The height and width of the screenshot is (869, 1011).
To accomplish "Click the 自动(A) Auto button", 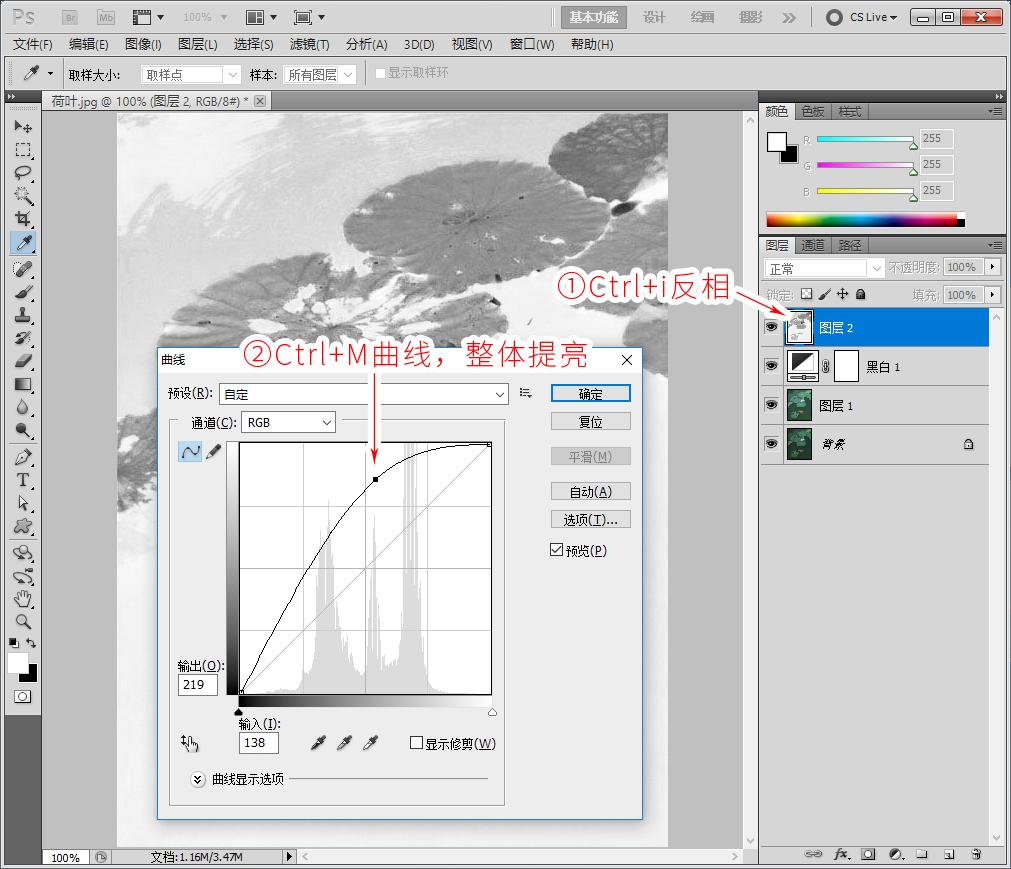I will click(591, 491).
